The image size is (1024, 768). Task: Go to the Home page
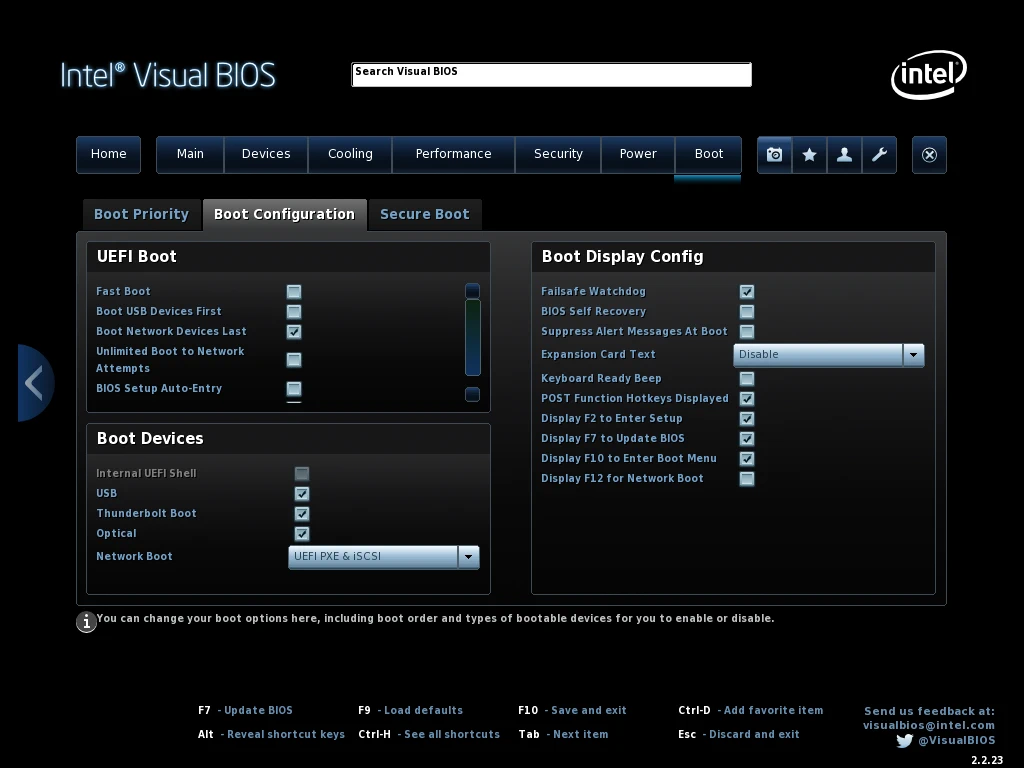108,154
